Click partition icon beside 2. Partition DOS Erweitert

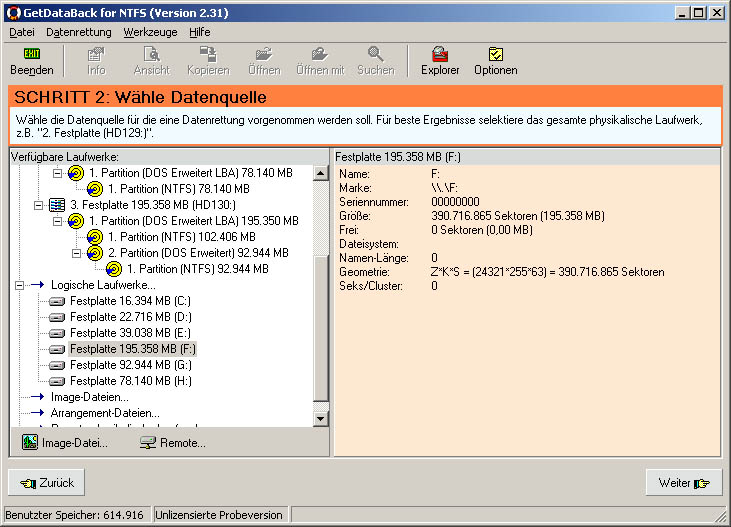pos(95,253)
